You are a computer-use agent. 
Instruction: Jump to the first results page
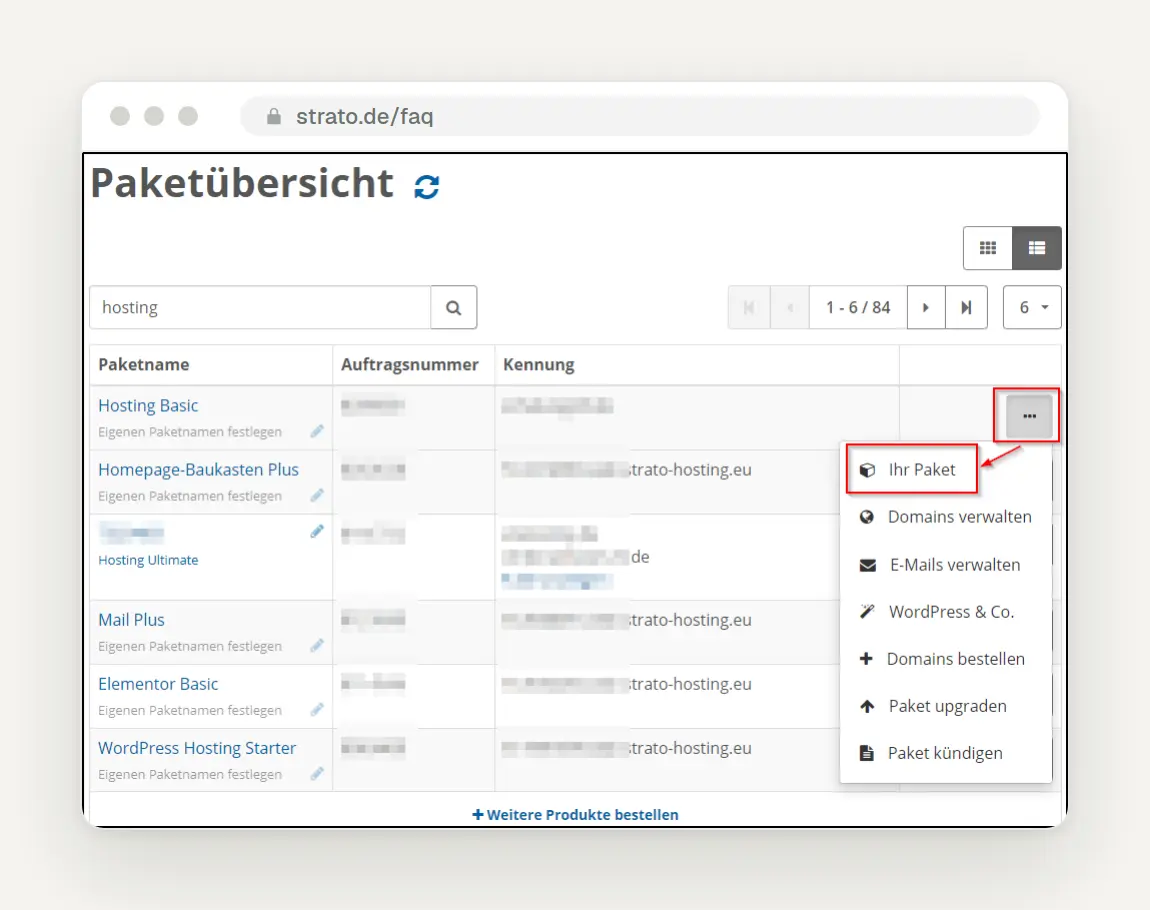coord(749,307)
